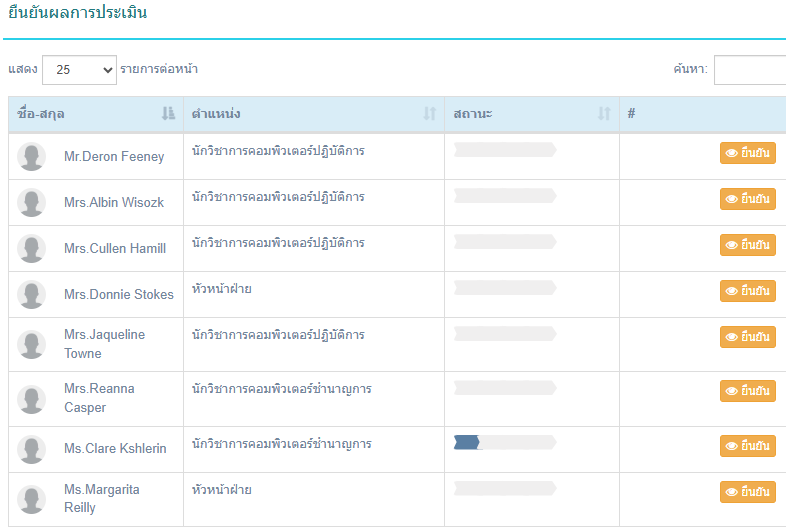
Task: Click the name text Ms.Margarita Reilly
Action: (x=102, y=498)
